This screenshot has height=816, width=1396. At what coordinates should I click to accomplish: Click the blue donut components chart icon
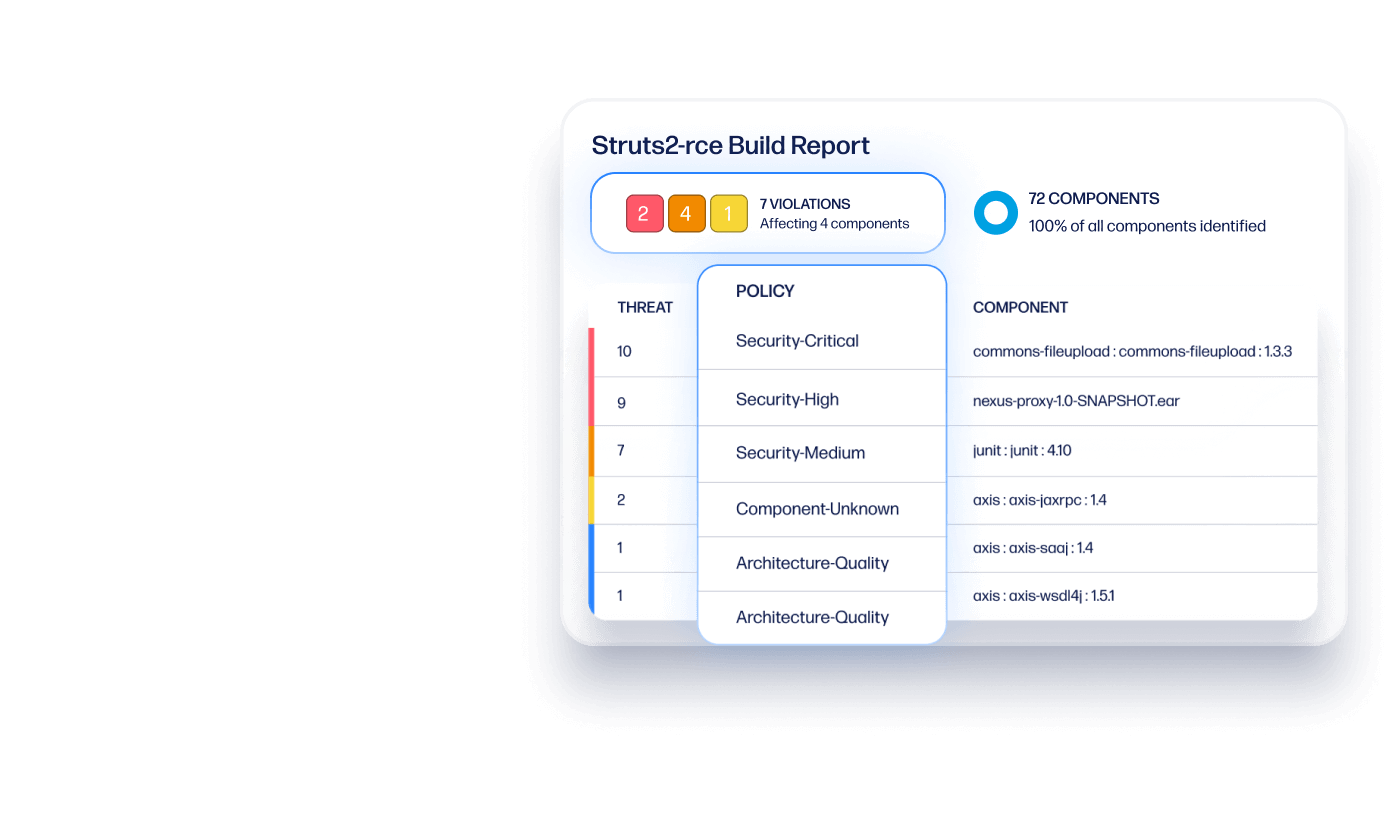point(995,213)
